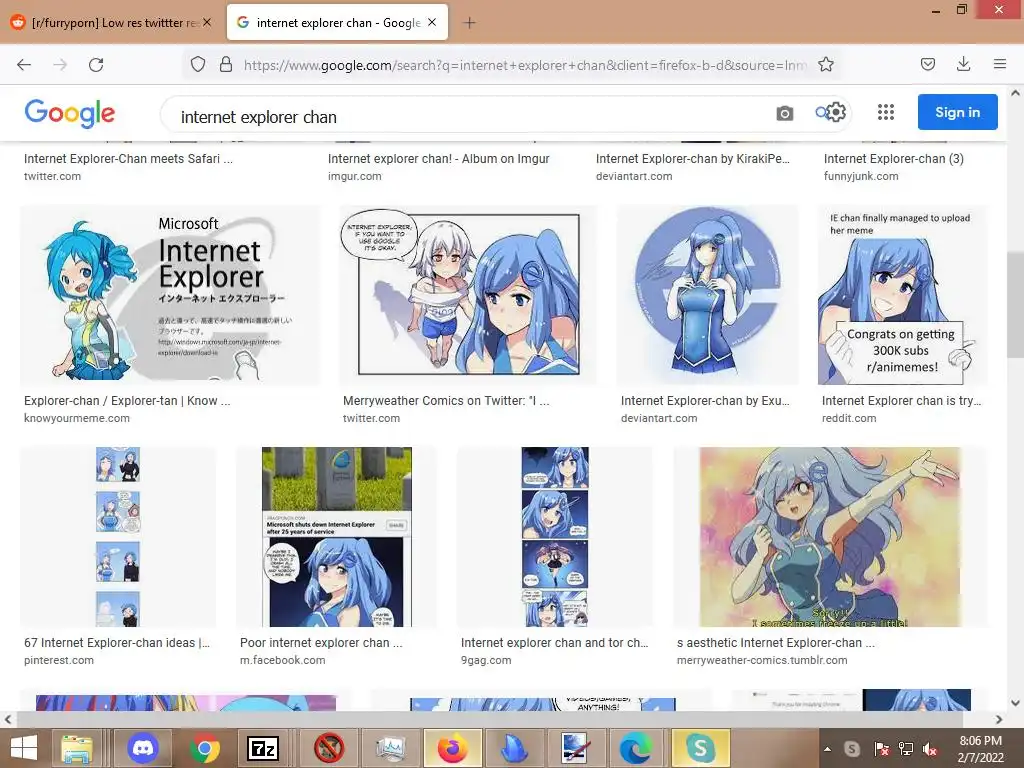Screen dimensions: 1024x768
Task: Open a new tab with plus button
Action: pos(469,23)
